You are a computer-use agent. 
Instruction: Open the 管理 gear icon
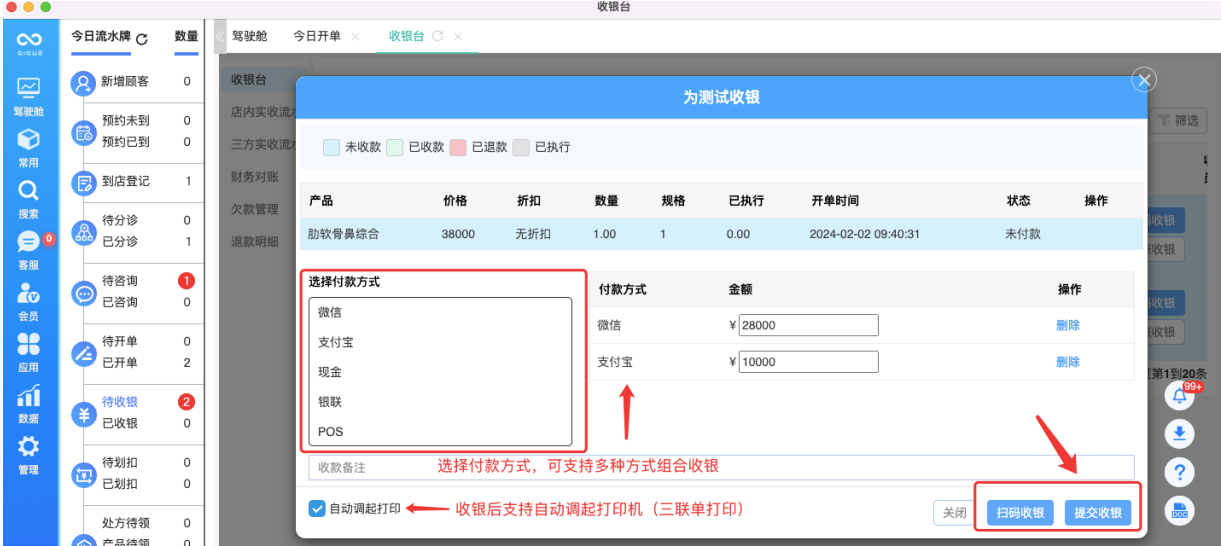[28, 446]
